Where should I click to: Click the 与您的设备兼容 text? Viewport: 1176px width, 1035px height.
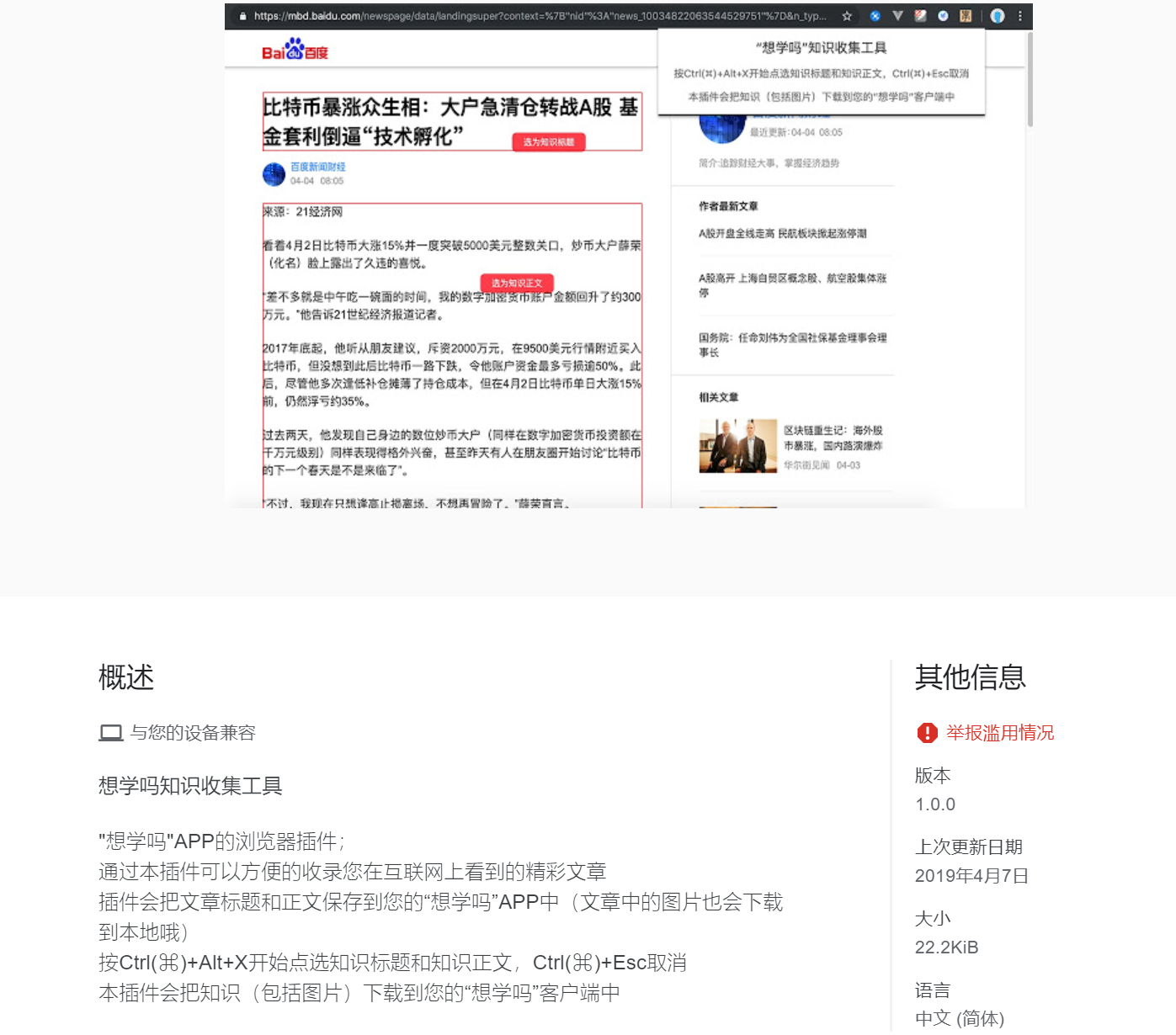[x=193, y=733]
